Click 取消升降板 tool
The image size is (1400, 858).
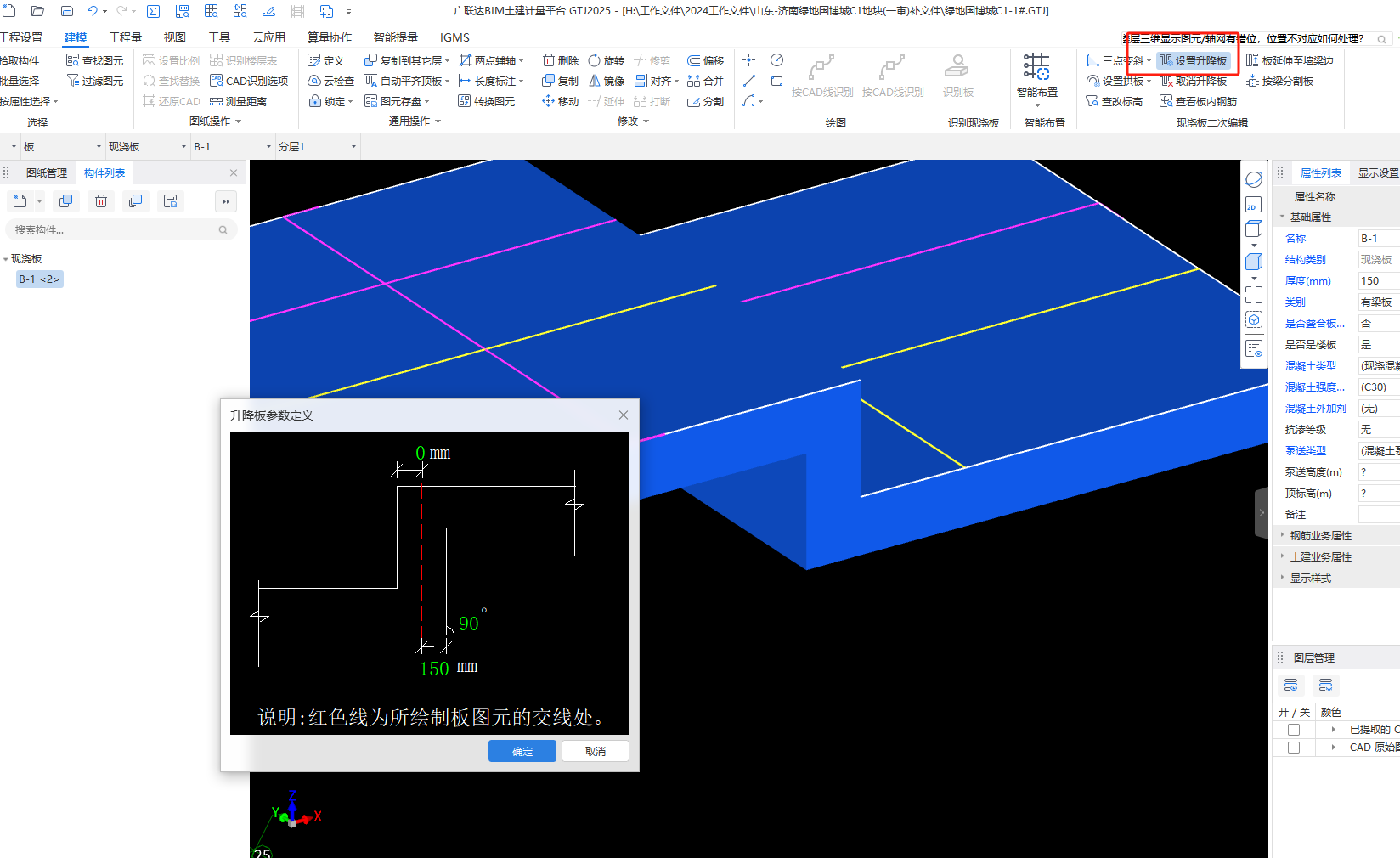pos(1194,81)
